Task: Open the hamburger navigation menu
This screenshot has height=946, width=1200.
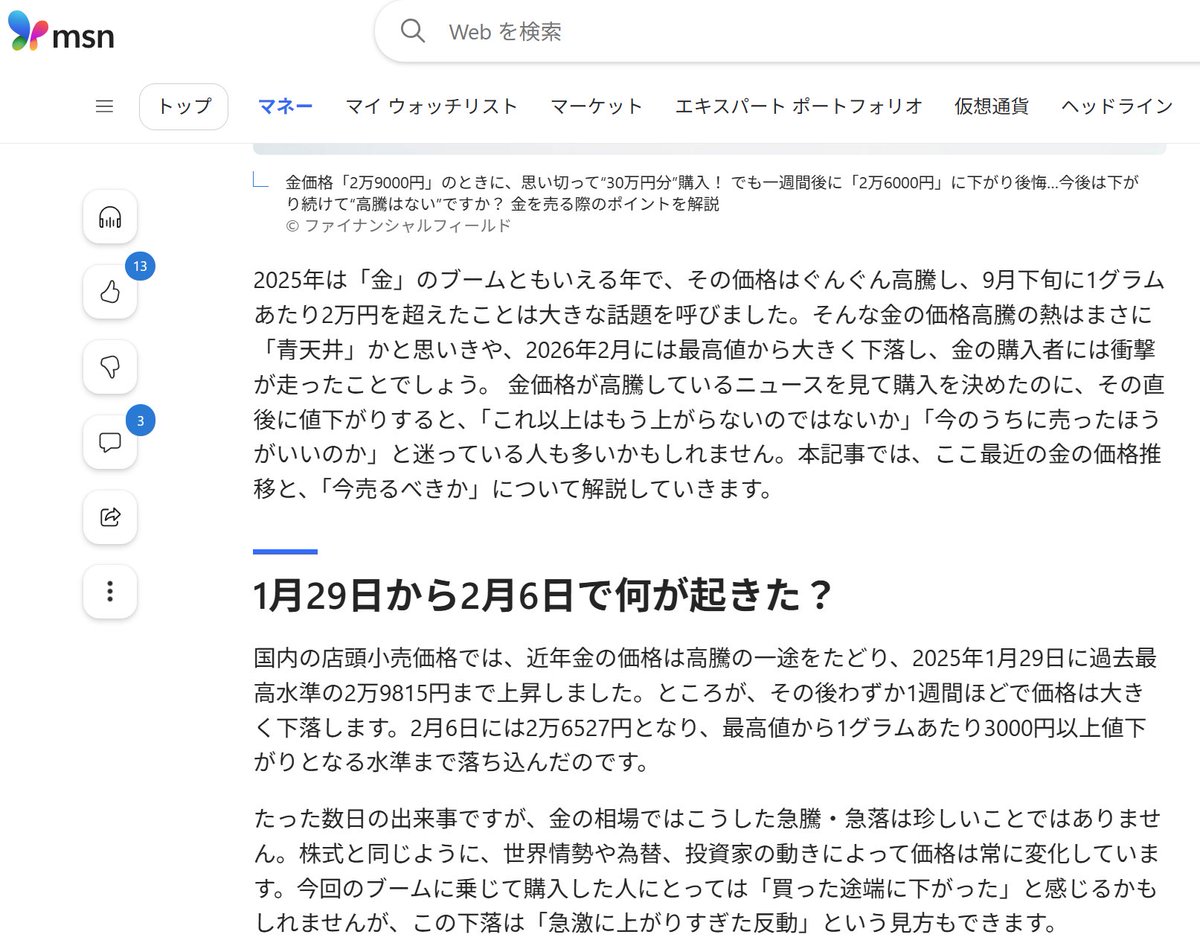Action: click(x=104, y=106)
